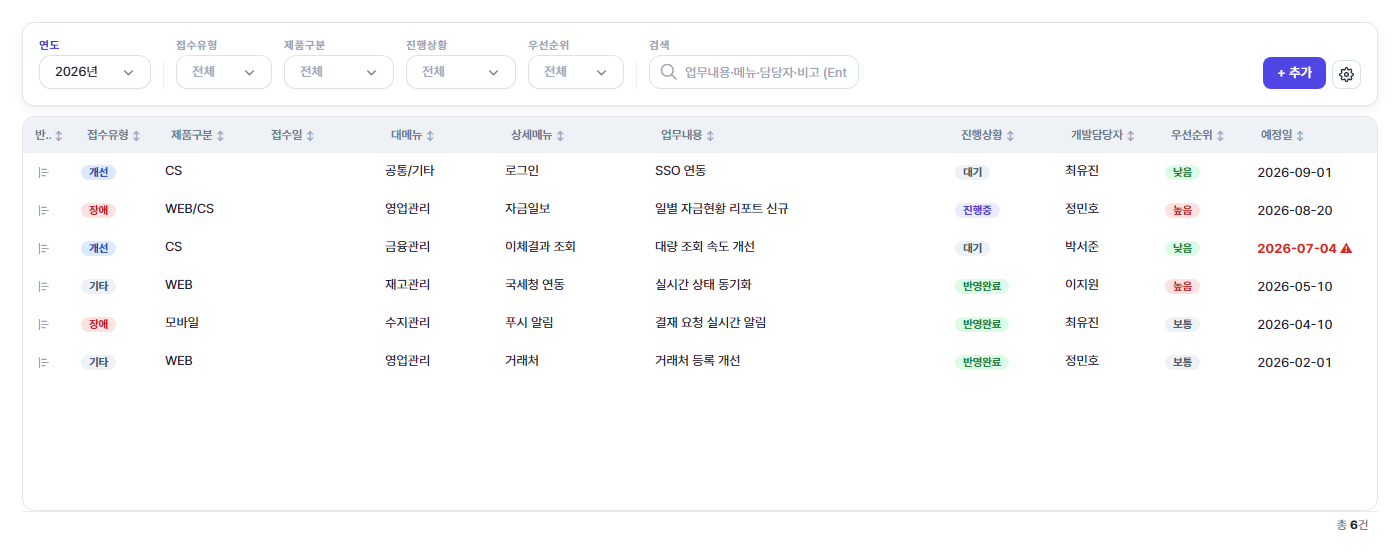Click the 2026-08-20 date cell

click(1295, 210)
